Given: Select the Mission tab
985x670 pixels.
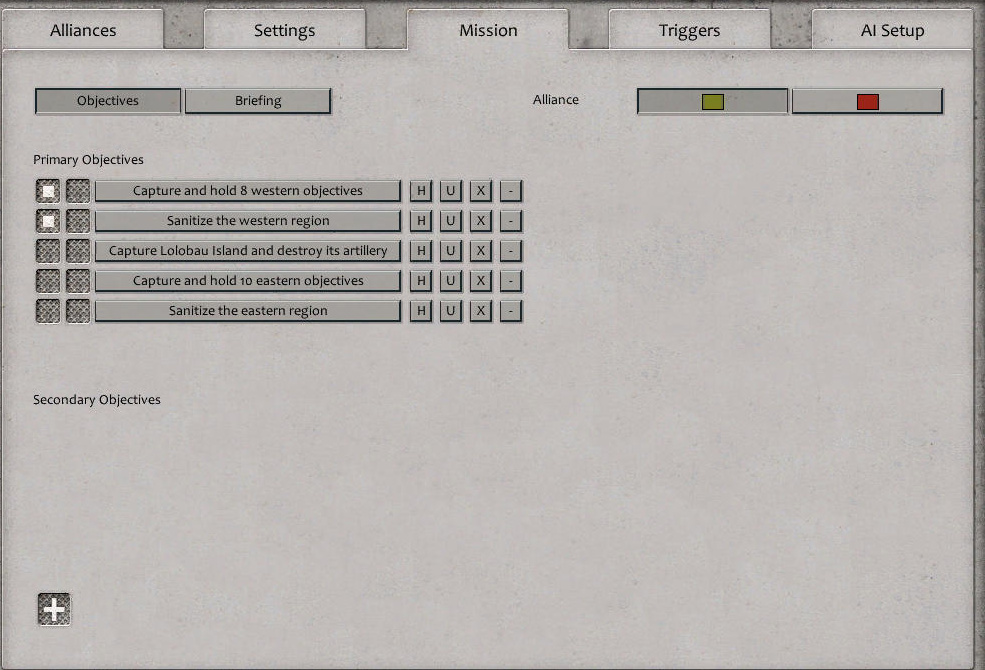Looking at the screenshot, I should click(488, 30).
